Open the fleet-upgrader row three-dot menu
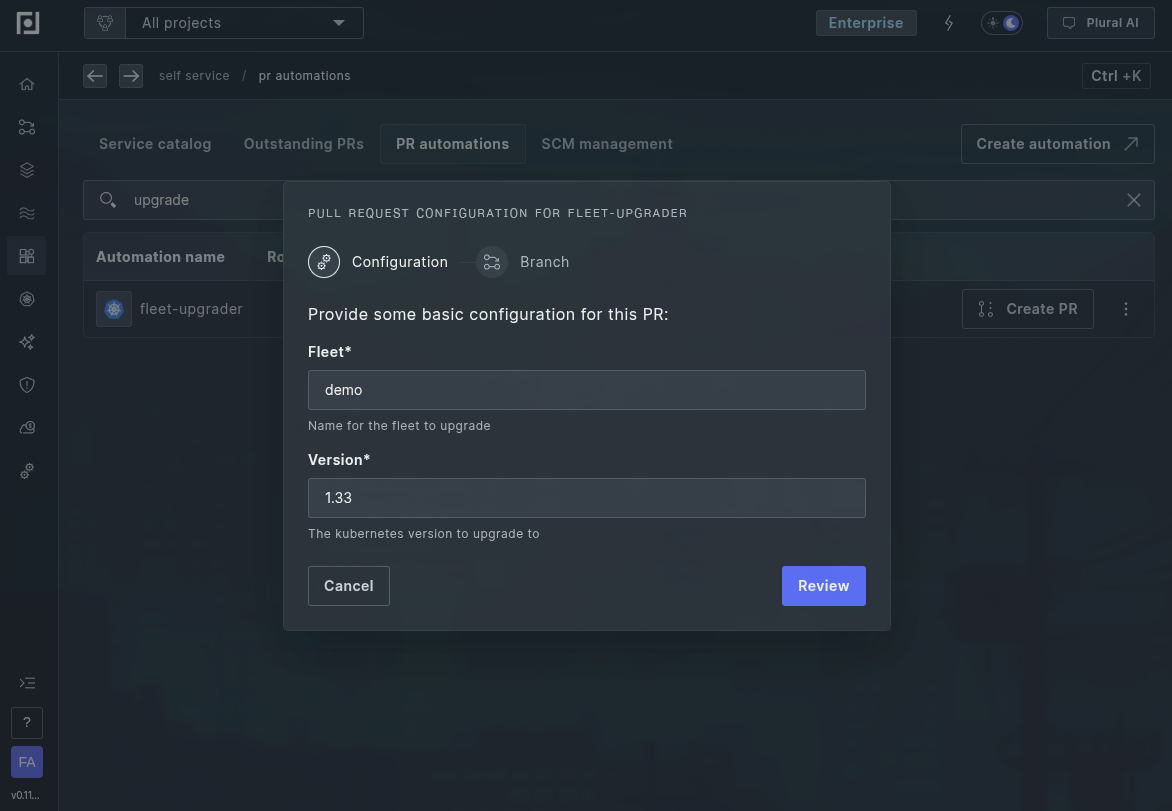Screen dimensions: 1172x811 [x=1126, y=309]
